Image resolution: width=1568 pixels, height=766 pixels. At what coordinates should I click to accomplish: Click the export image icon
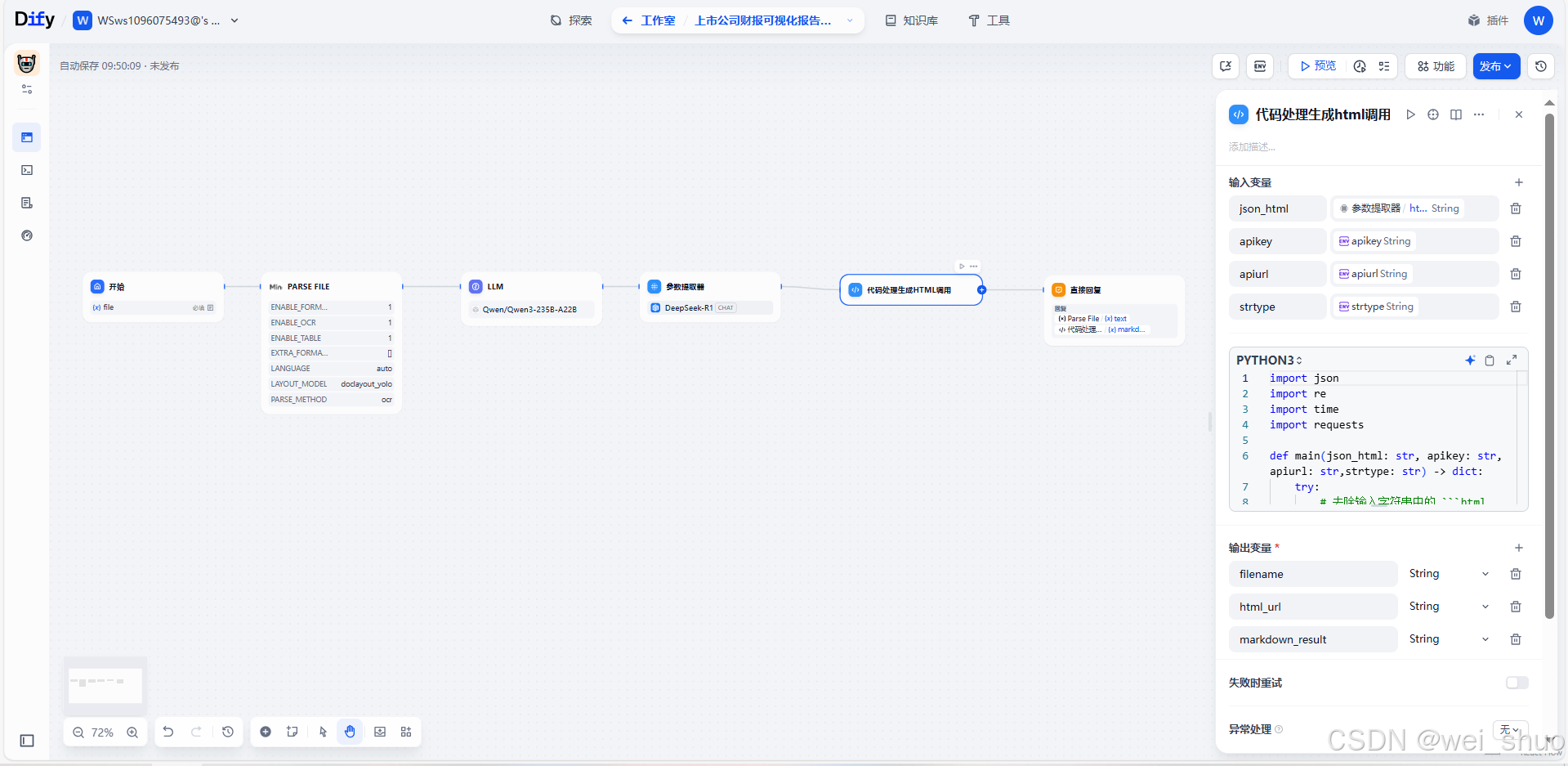[x=380, y=732]
